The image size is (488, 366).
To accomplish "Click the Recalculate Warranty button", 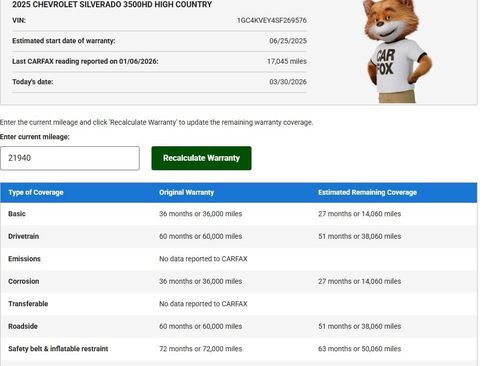I will (x=201, y=158).
